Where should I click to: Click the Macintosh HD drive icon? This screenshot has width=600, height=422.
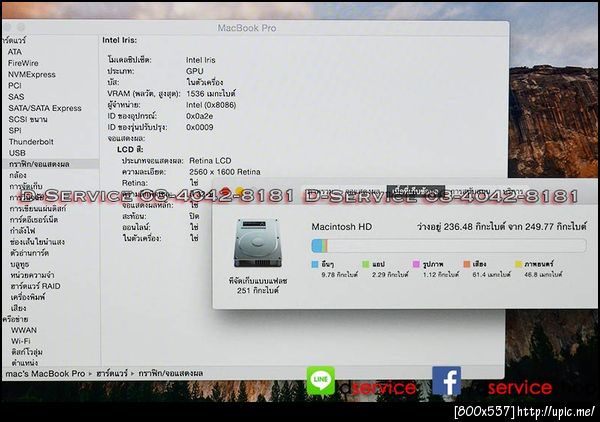coord(258,243)
